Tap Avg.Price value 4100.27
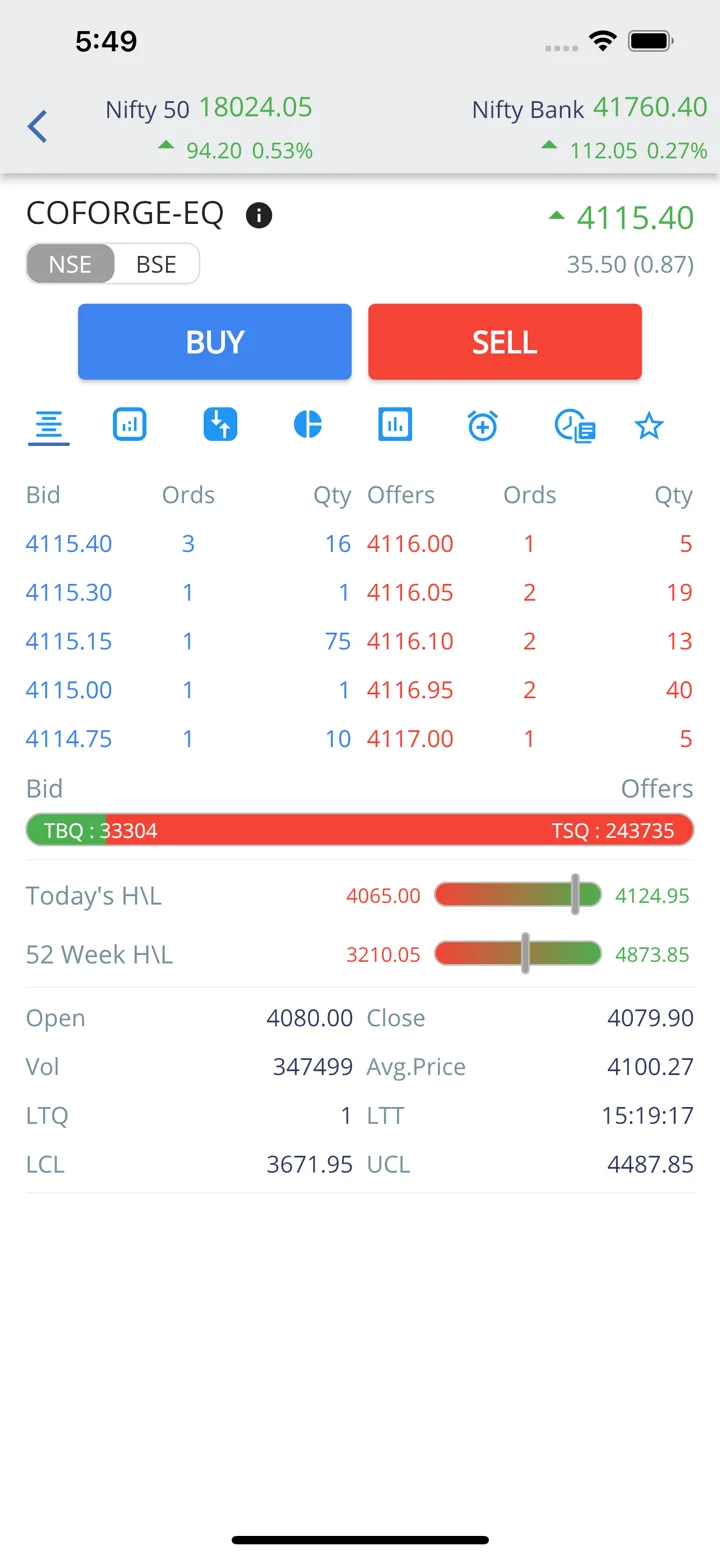This screenshot has height=1558, width=720. point(650,1067)
